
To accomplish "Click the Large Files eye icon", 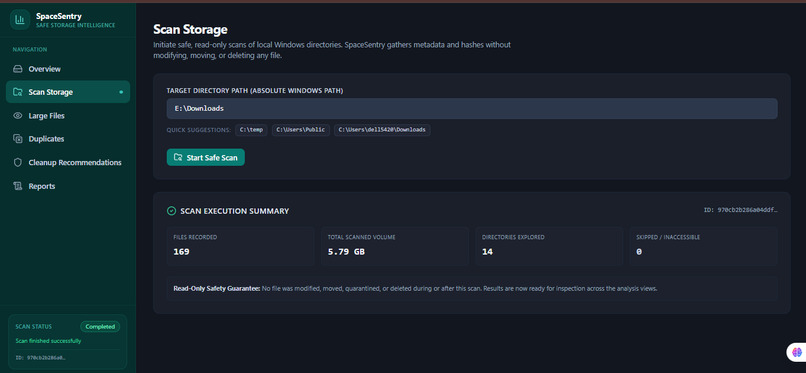I will click(x=18, y=116).
